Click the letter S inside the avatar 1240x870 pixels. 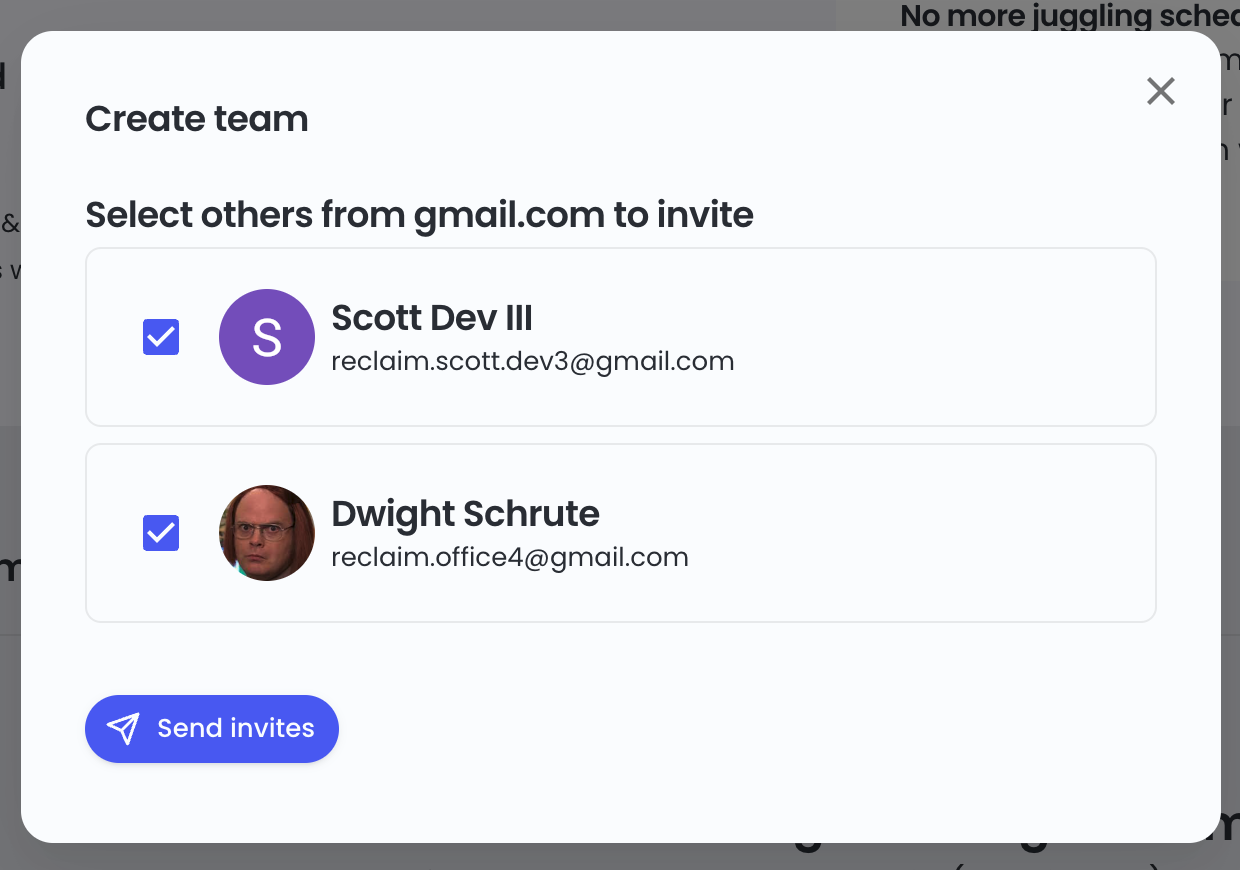(x=267, y=338)
